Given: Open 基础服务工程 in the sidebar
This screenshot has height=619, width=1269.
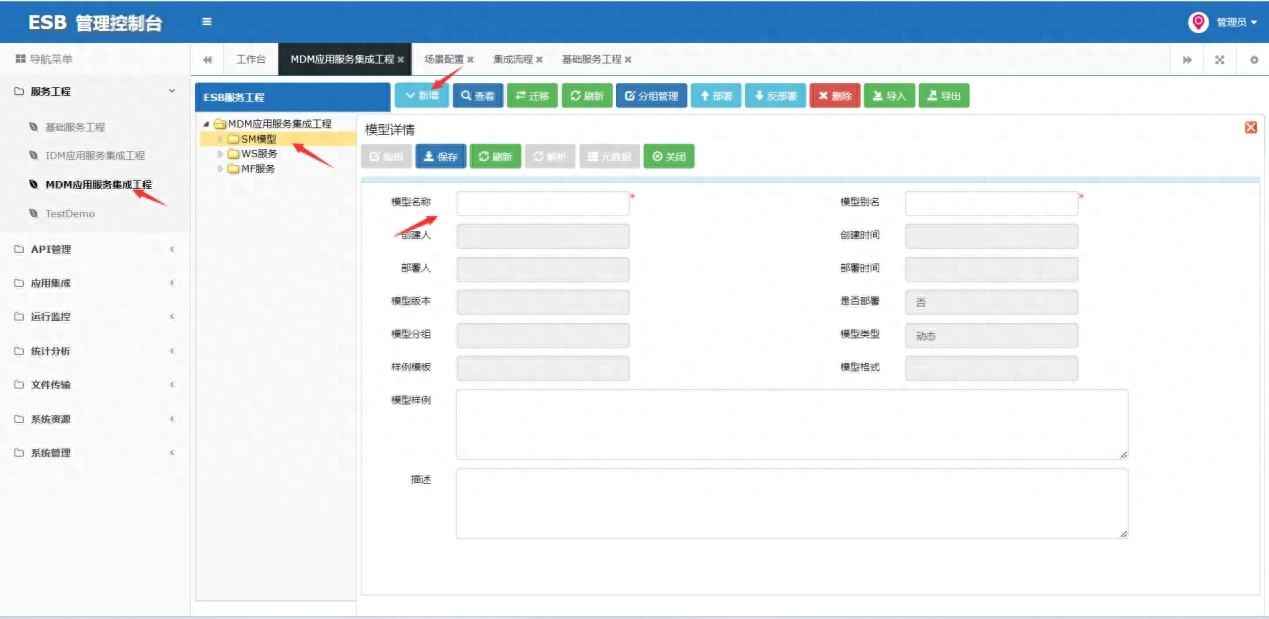Looking at the screenshot, I should 75,127.
